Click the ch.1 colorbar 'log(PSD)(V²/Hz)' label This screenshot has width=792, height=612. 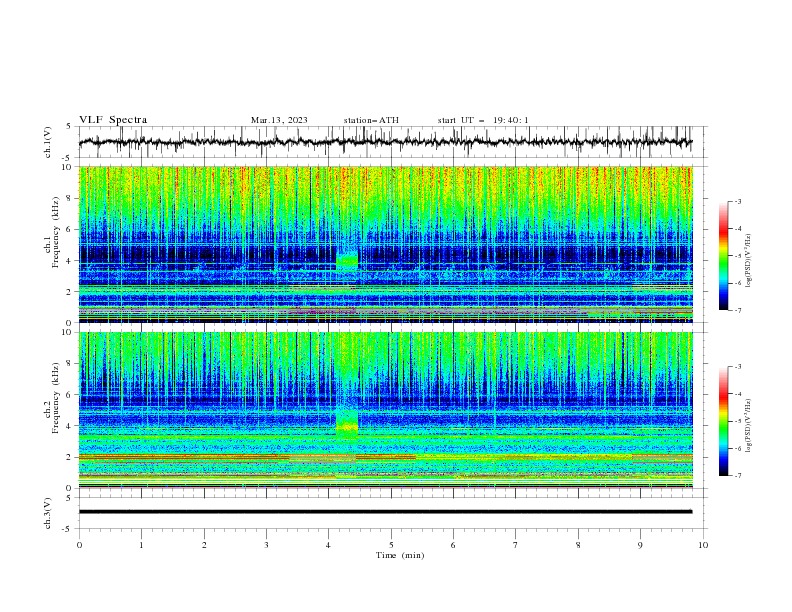click(x=748, y=261)
